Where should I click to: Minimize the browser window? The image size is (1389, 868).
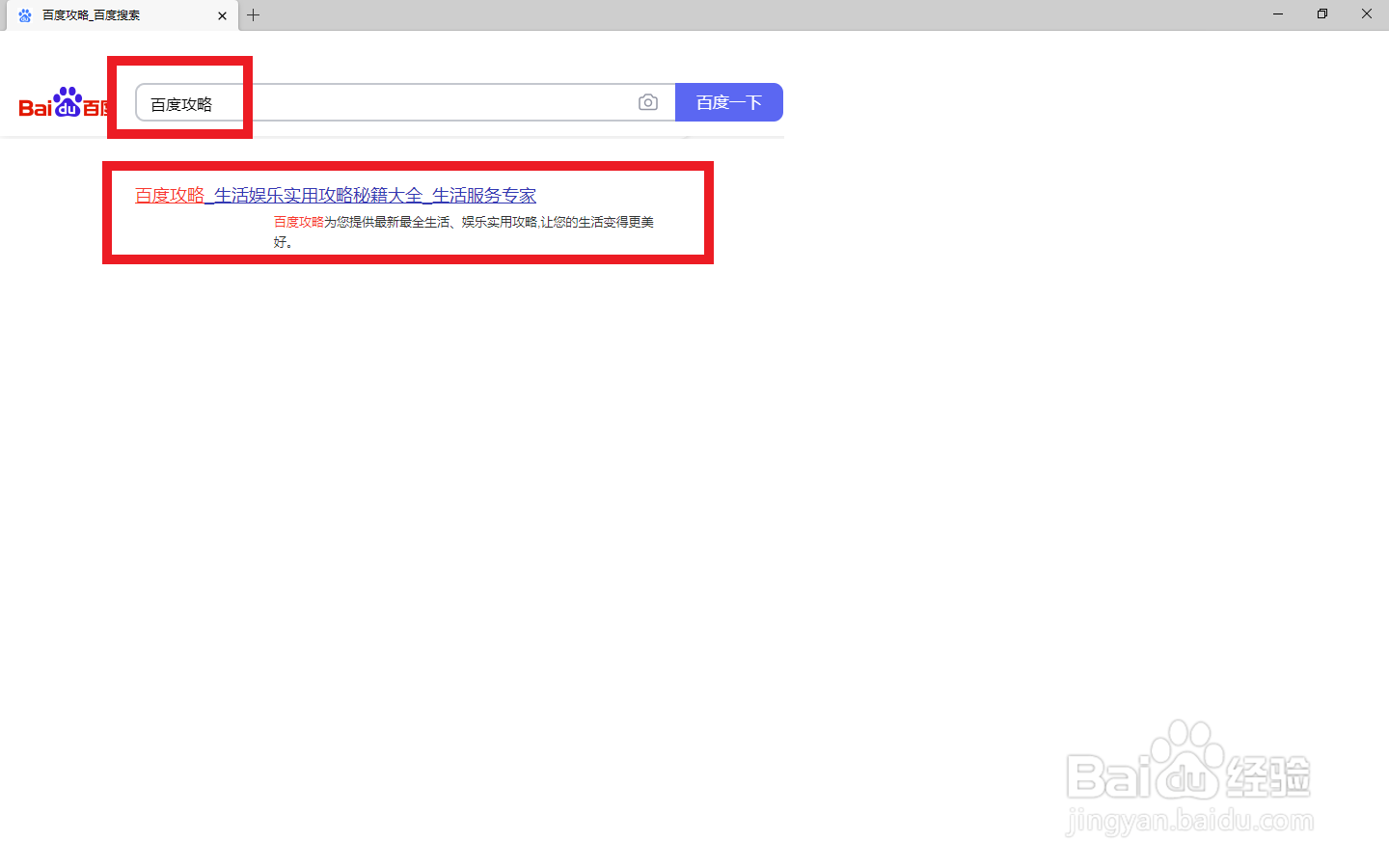pos(1278,14)
